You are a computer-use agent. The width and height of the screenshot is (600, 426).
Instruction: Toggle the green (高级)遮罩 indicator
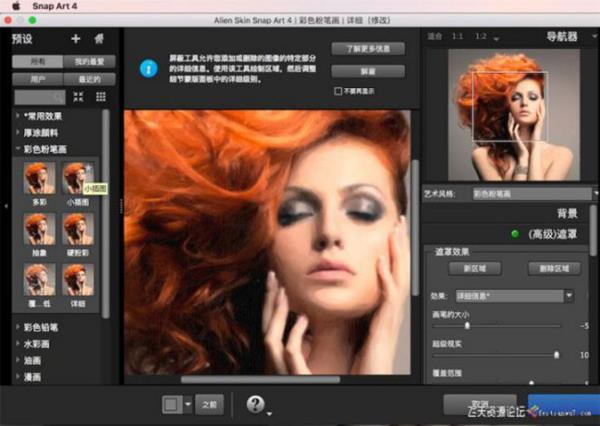(x=514, y=235)
